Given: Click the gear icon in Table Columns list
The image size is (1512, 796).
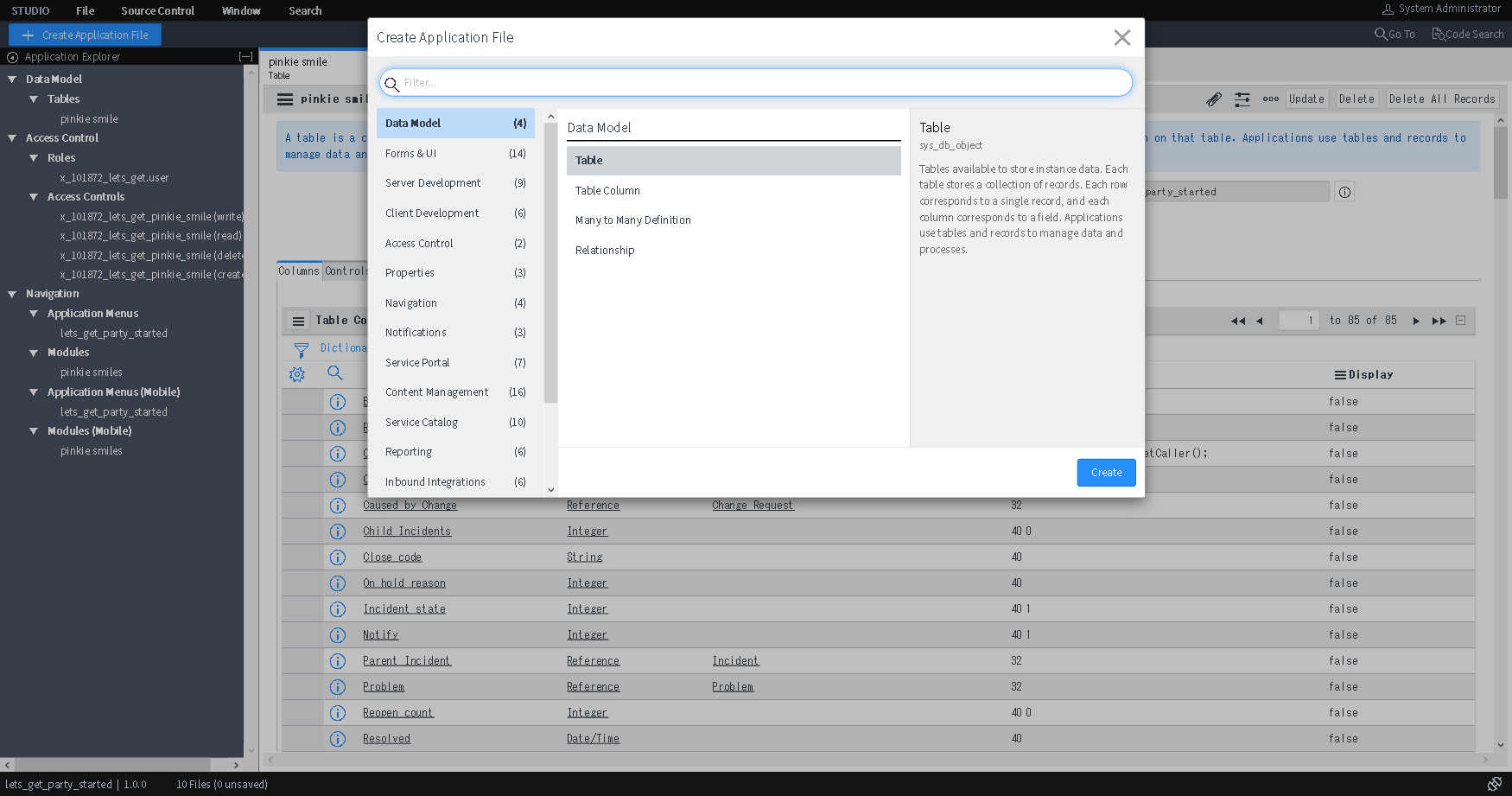Looking at the screenshot, I should coord(297,374).
